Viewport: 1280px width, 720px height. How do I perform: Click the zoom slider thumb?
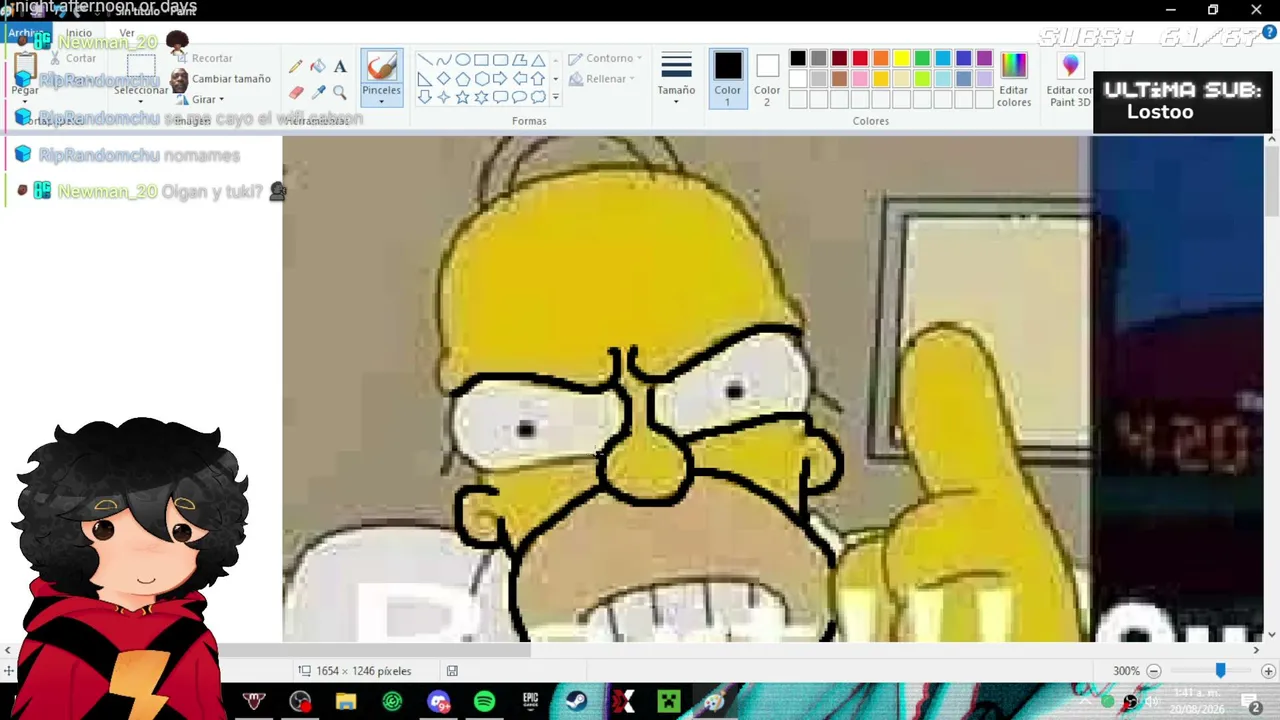coord(1220,671)
